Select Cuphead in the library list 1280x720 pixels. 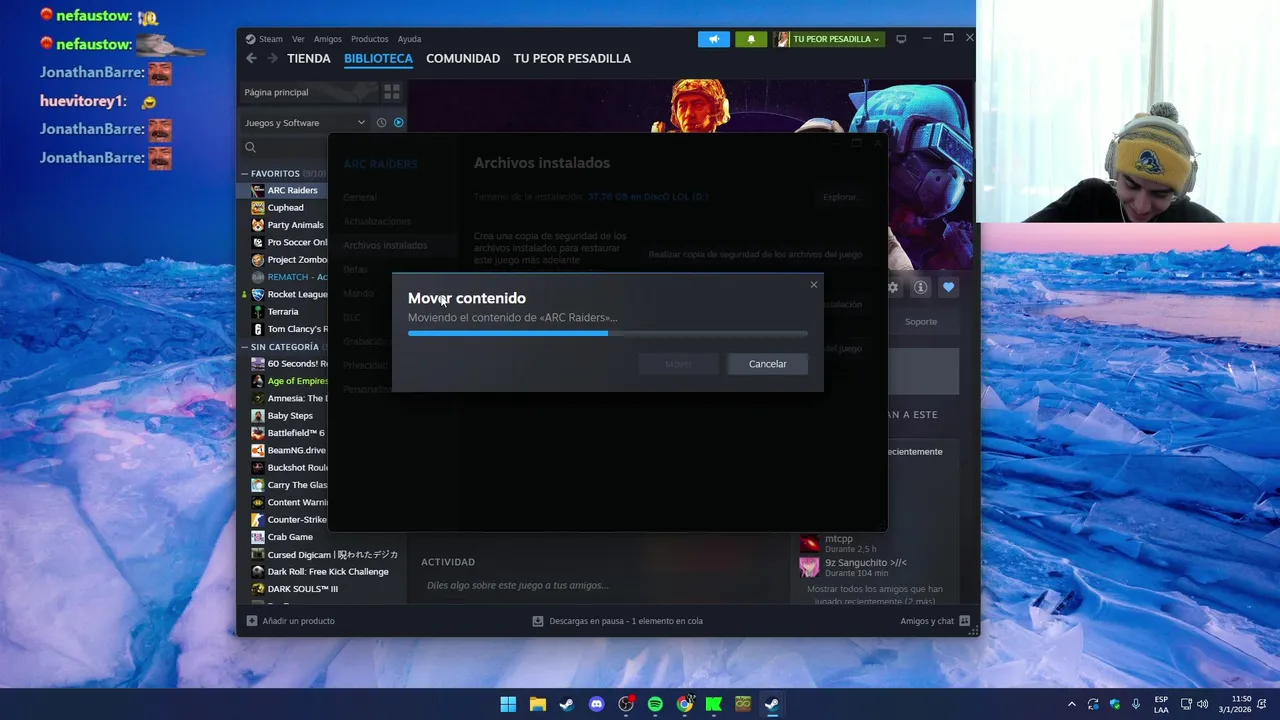coord(286,208)
